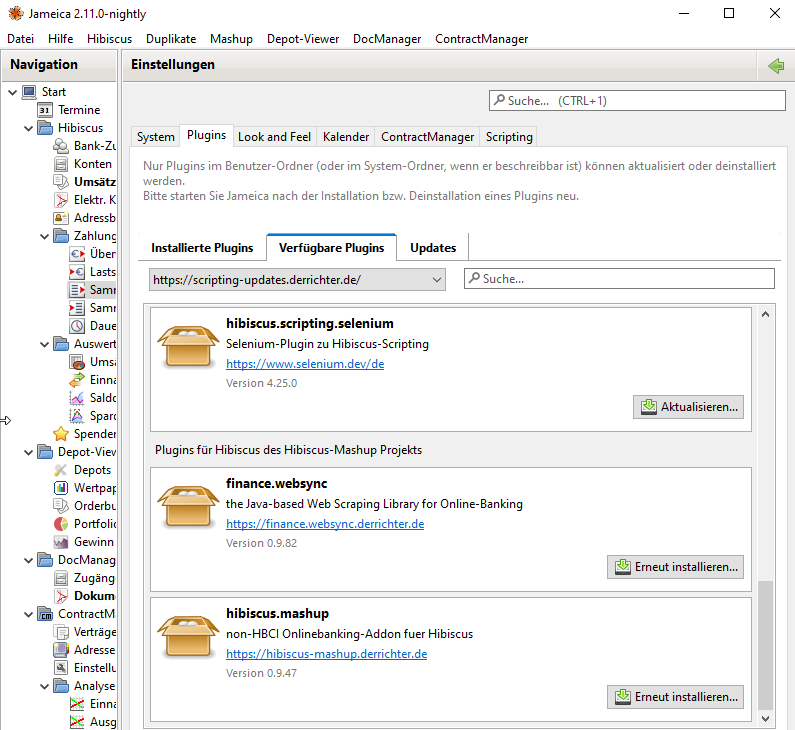
Task: Click the Zahlungsverkehr folder icon
Action: [x=61, y=236]
